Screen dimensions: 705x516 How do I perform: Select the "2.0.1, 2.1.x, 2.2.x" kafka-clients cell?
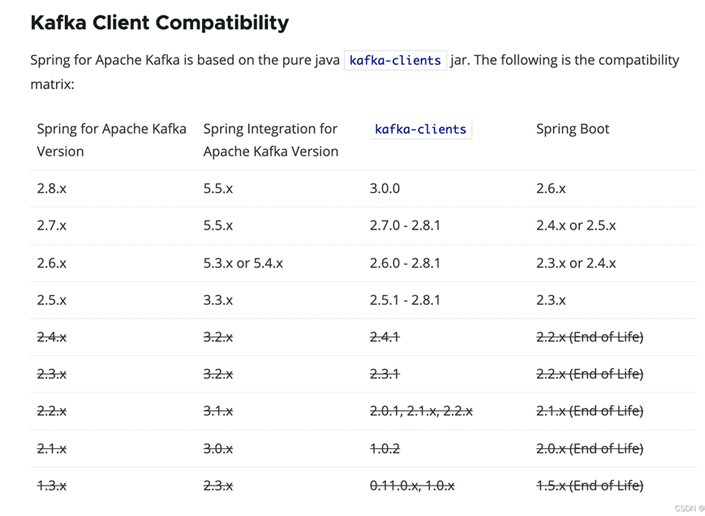tap(421, 411)
